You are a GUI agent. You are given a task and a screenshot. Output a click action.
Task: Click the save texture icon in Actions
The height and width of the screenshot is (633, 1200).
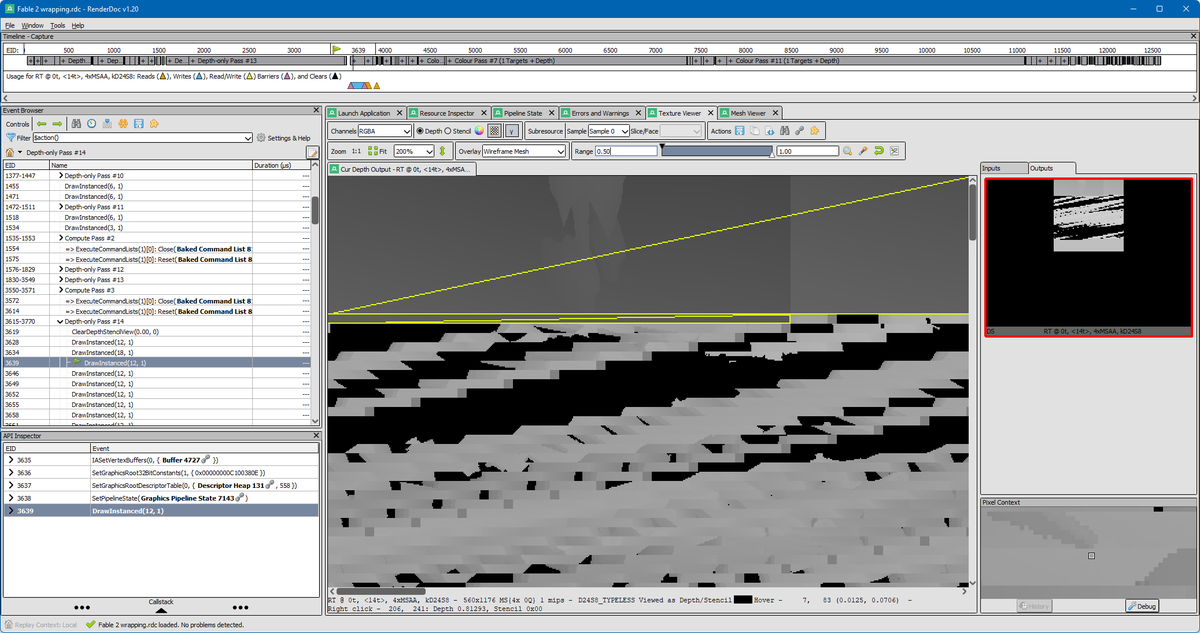[x=740, y=131]
